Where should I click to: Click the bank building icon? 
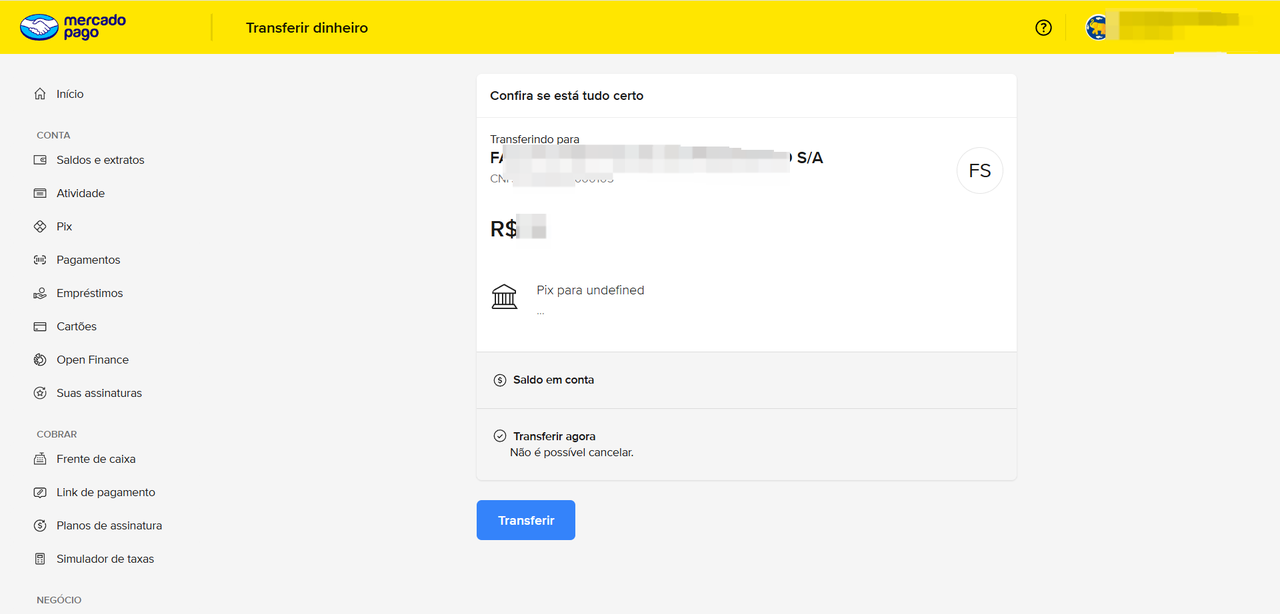tap(505, 296)
